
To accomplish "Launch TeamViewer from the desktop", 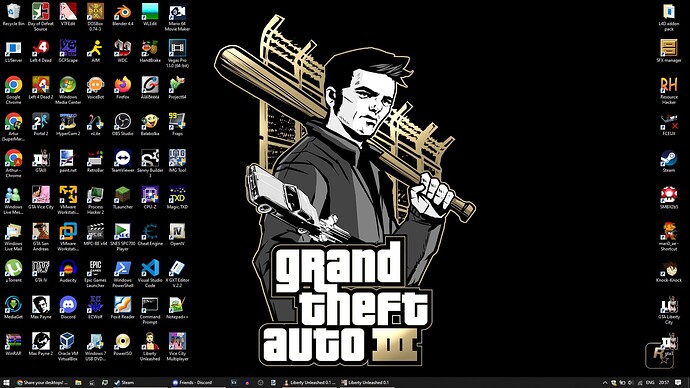I will [x=123, y=161].
